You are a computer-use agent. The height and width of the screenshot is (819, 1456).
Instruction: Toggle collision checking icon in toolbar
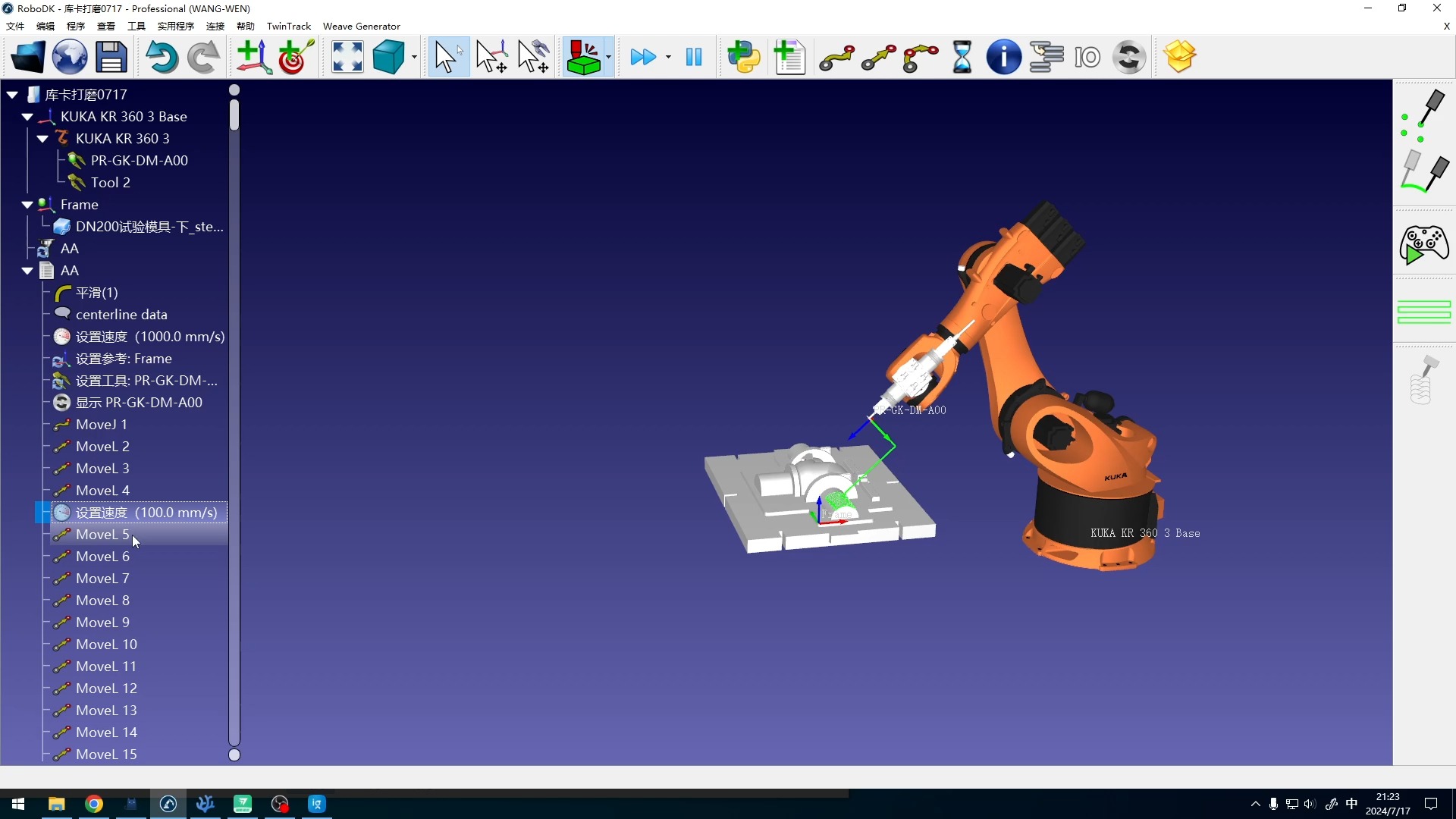(582, 57)
